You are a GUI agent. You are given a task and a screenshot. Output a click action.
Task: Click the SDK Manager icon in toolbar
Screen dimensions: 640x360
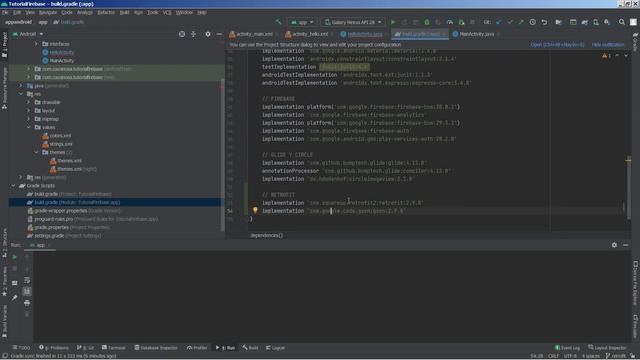coord(607,22)
